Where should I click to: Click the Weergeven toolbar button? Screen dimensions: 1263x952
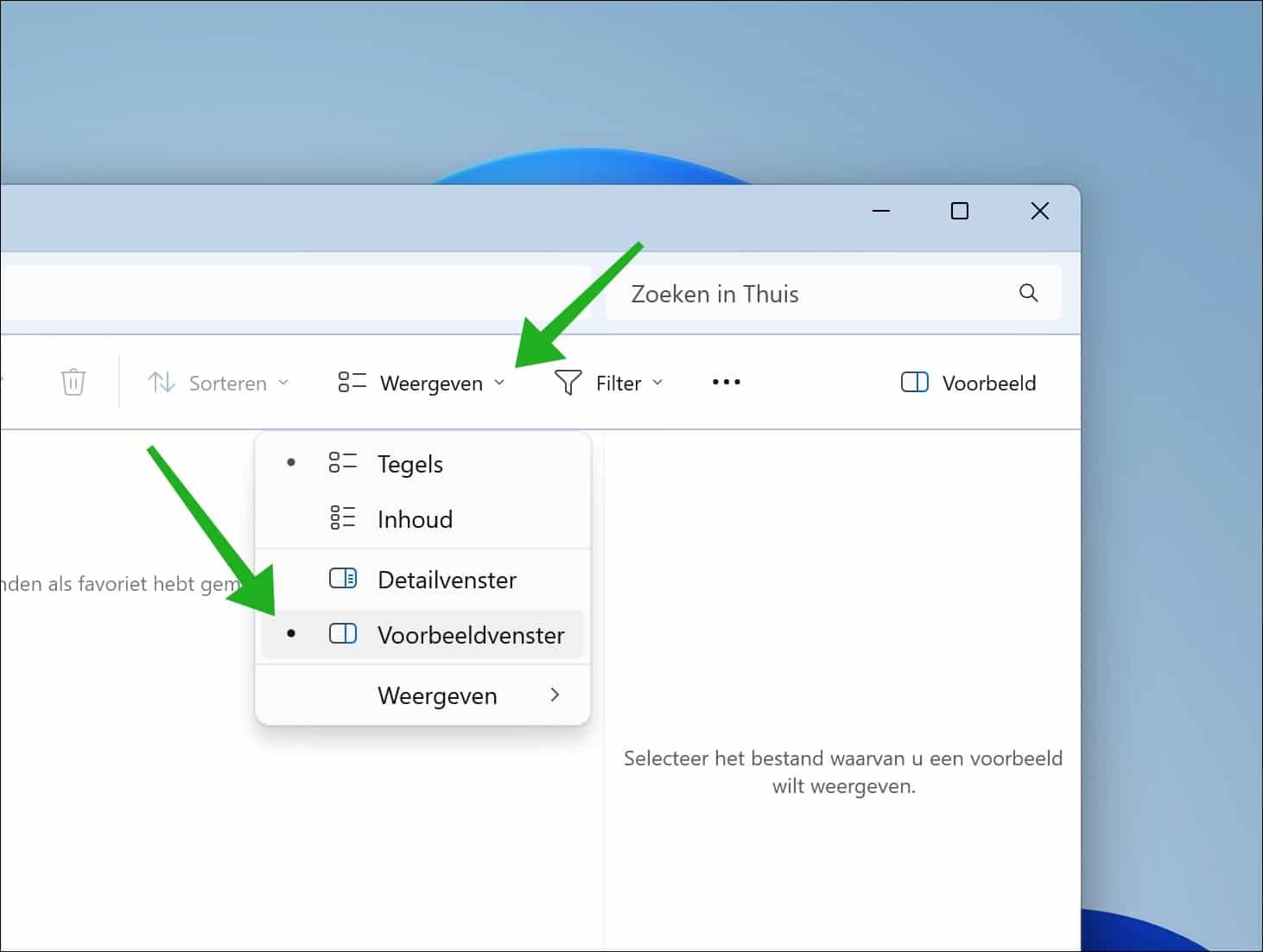coord(433,382)
